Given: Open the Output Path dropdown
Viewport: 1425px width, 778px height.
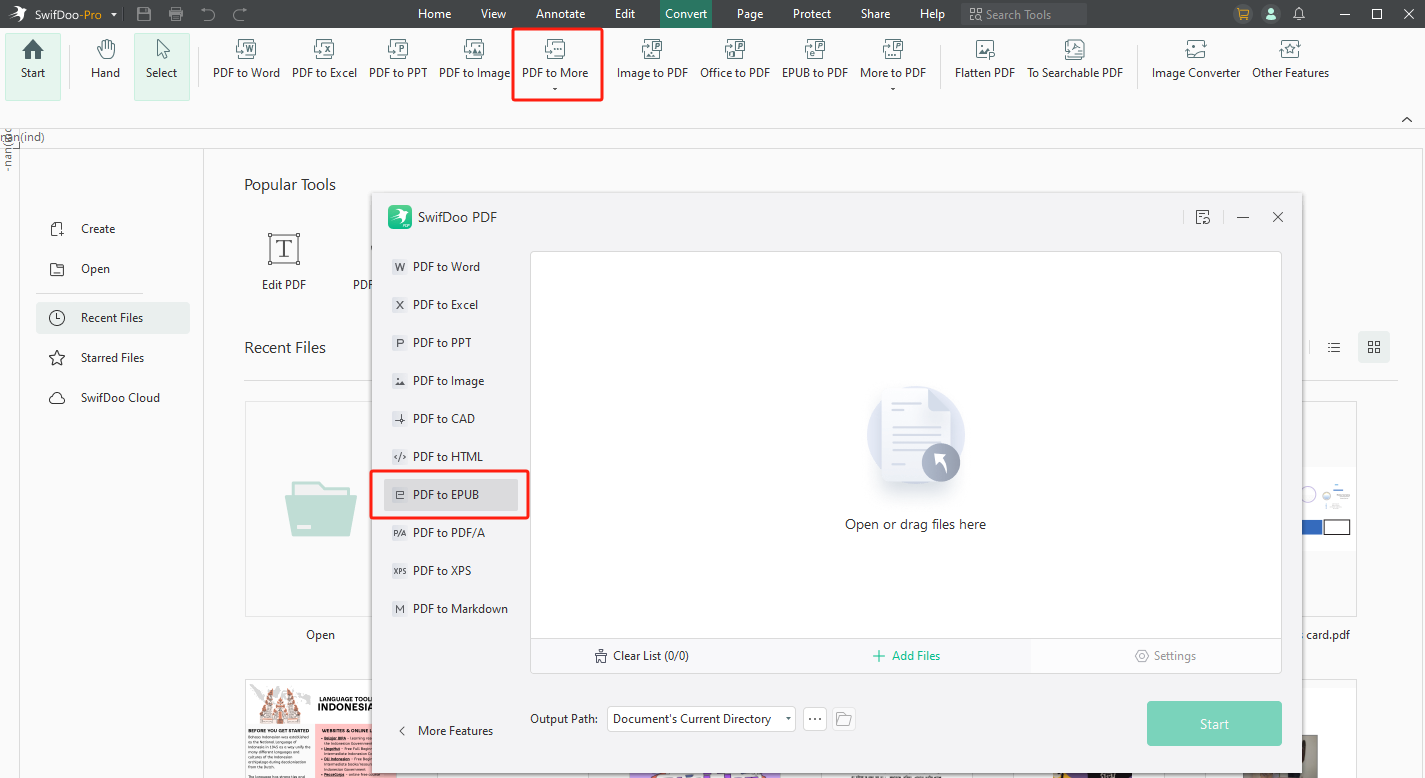Looking at the screenshot, I should 701,719.
